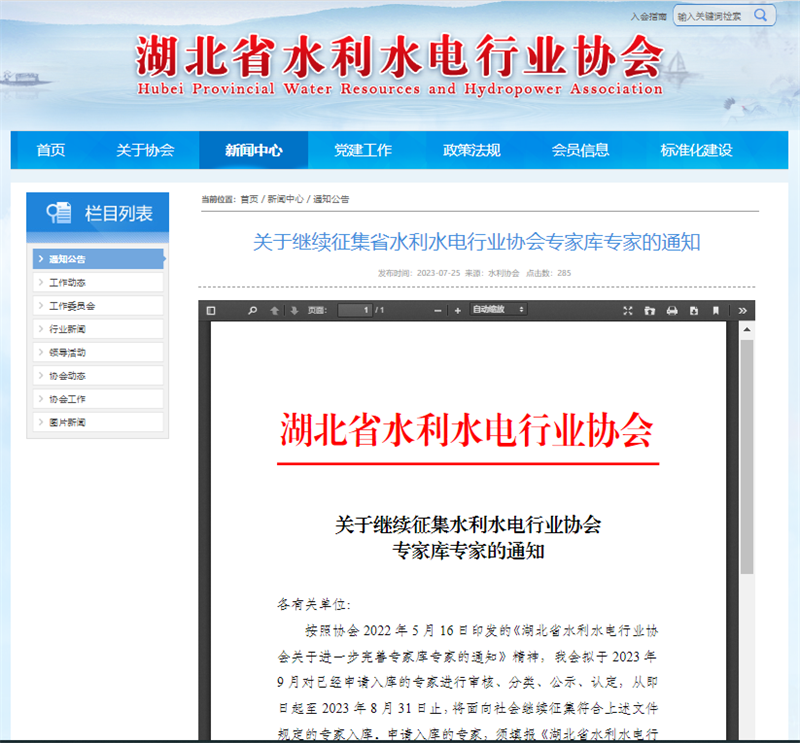Switch to the 党建工作 navigation tab
This screenshot has height=743, width=800.
(x=363, y=150)
